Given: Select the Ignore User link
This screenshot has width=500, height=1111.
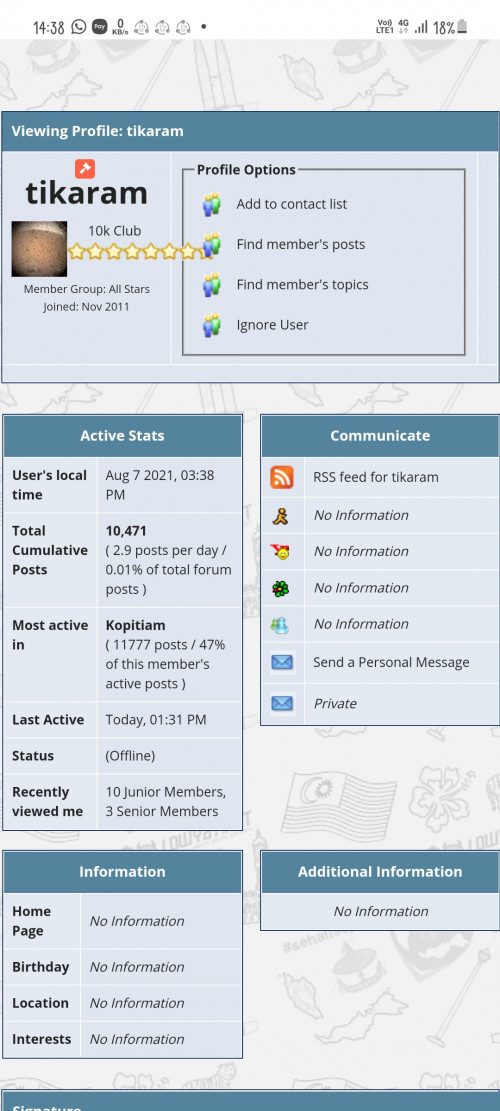Looking at the screenshot, I should coord(273,325).
